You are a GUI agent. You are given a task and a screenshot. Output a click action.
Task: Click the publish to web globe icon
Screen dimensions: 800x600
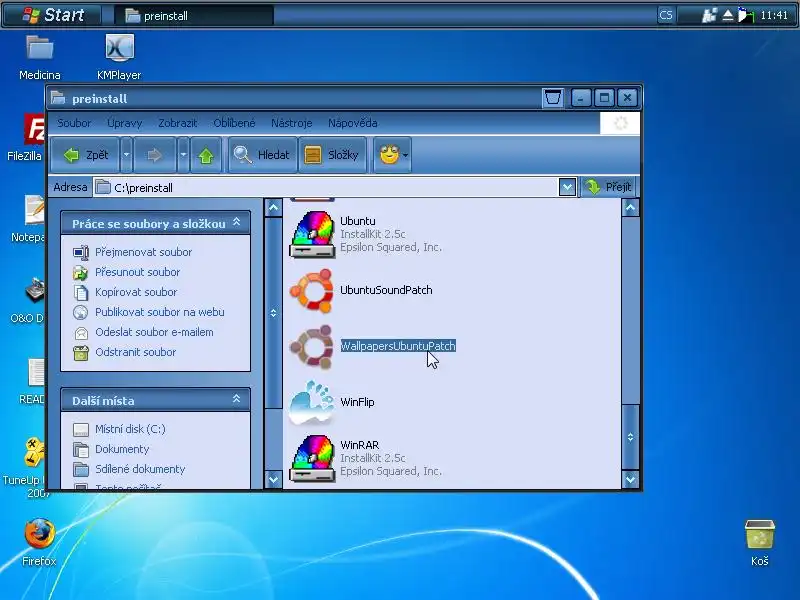coord(81,312)
